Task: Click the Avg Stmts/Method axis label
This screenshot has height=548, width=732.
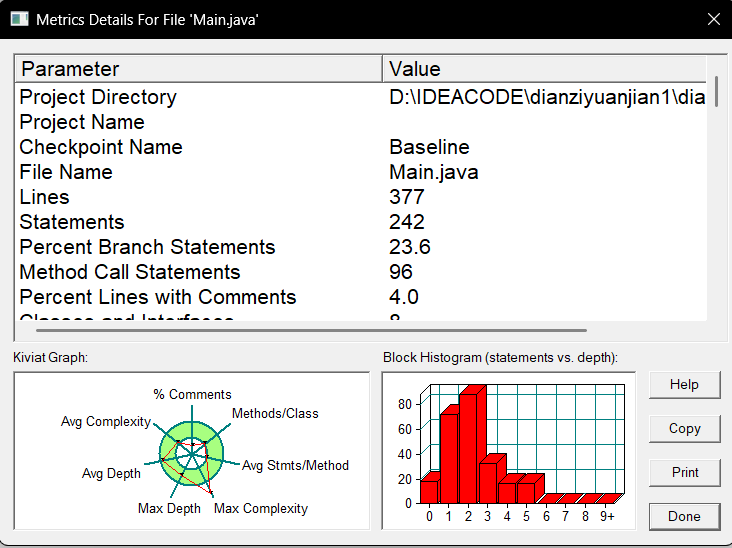Action: click(295, 465)
